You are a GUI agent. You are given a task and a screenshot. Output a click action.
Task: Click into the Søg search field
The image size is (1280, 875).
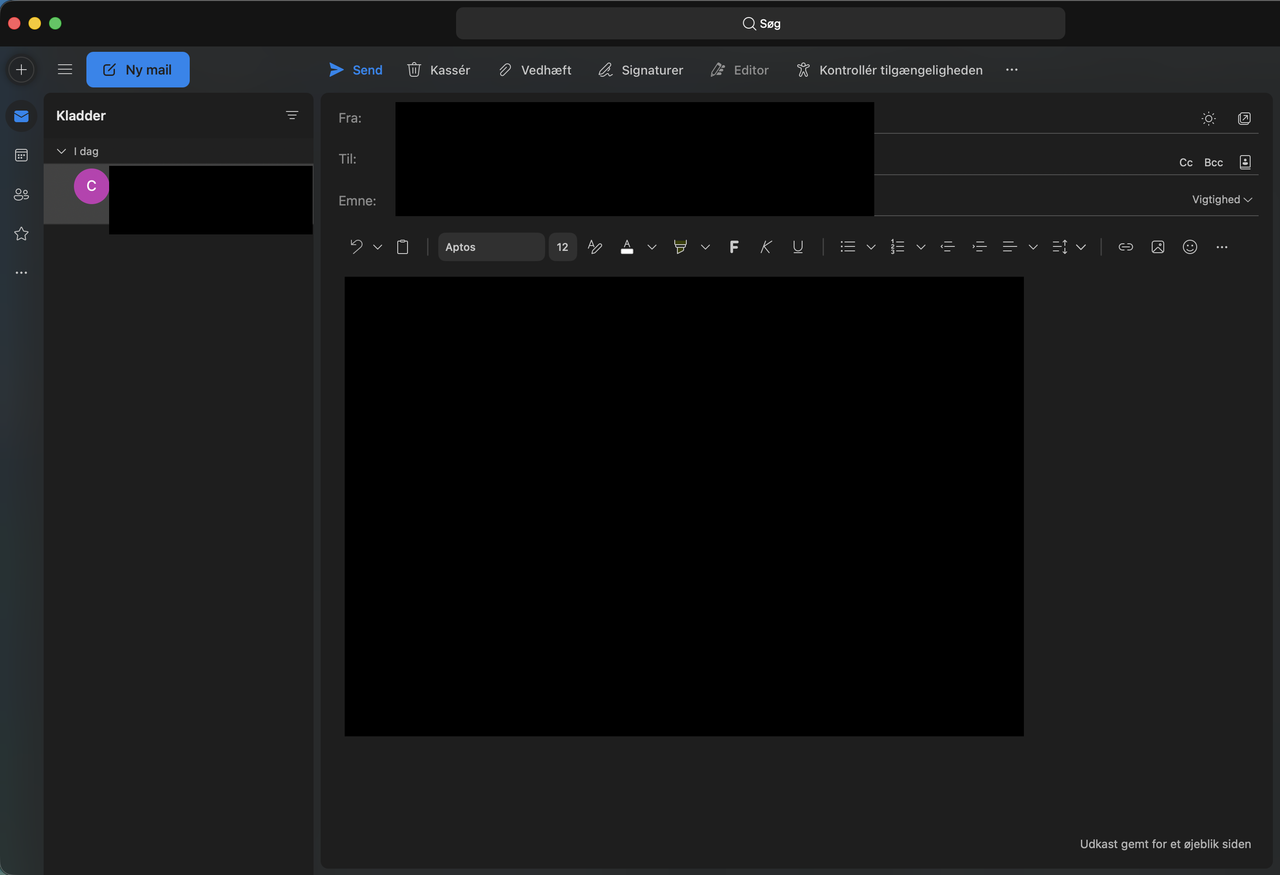[x=760, y=23]
